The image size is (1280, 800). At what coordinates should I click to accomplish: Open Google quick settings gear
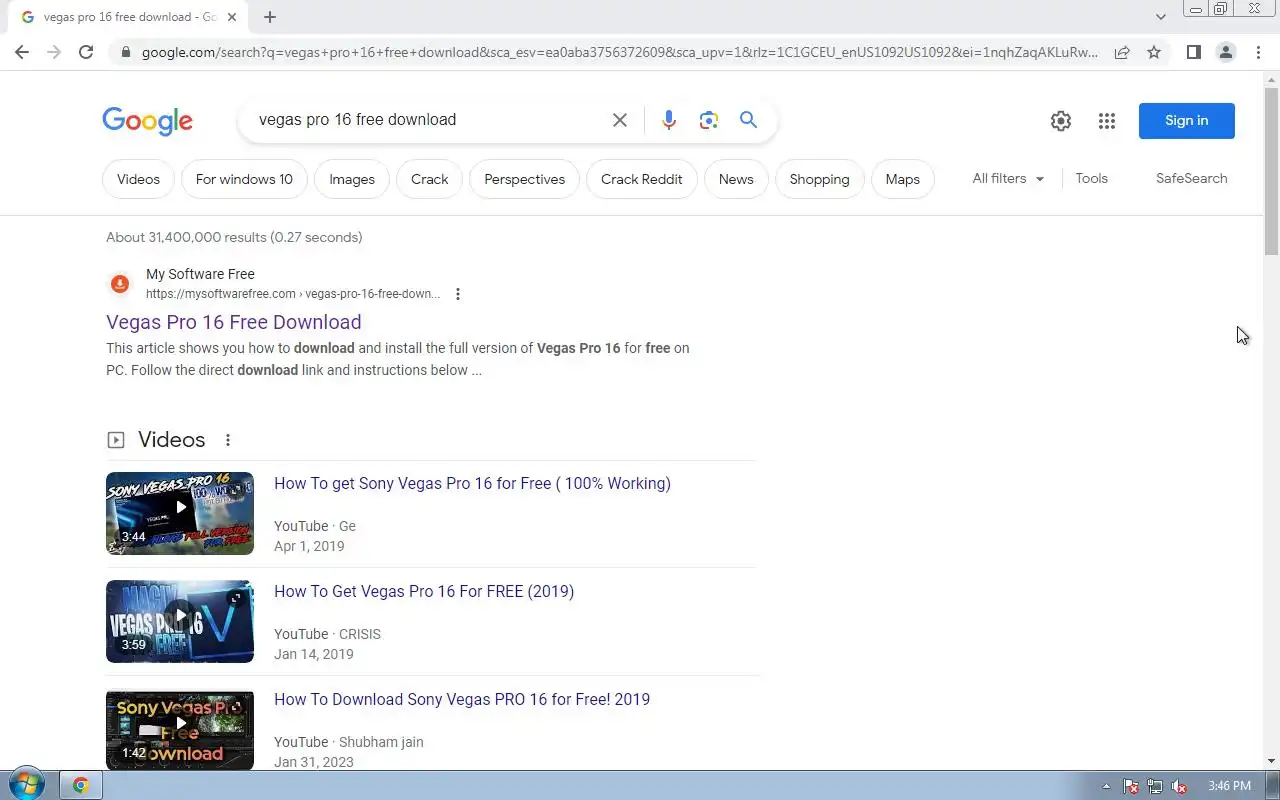pyautogui.click(x=1061, y=121)
